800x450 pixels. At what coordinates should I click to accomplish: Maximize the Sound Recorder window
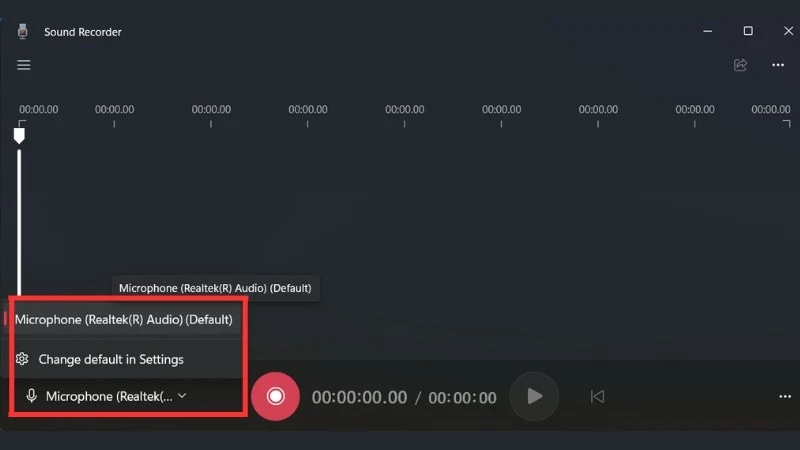(747, 31)
